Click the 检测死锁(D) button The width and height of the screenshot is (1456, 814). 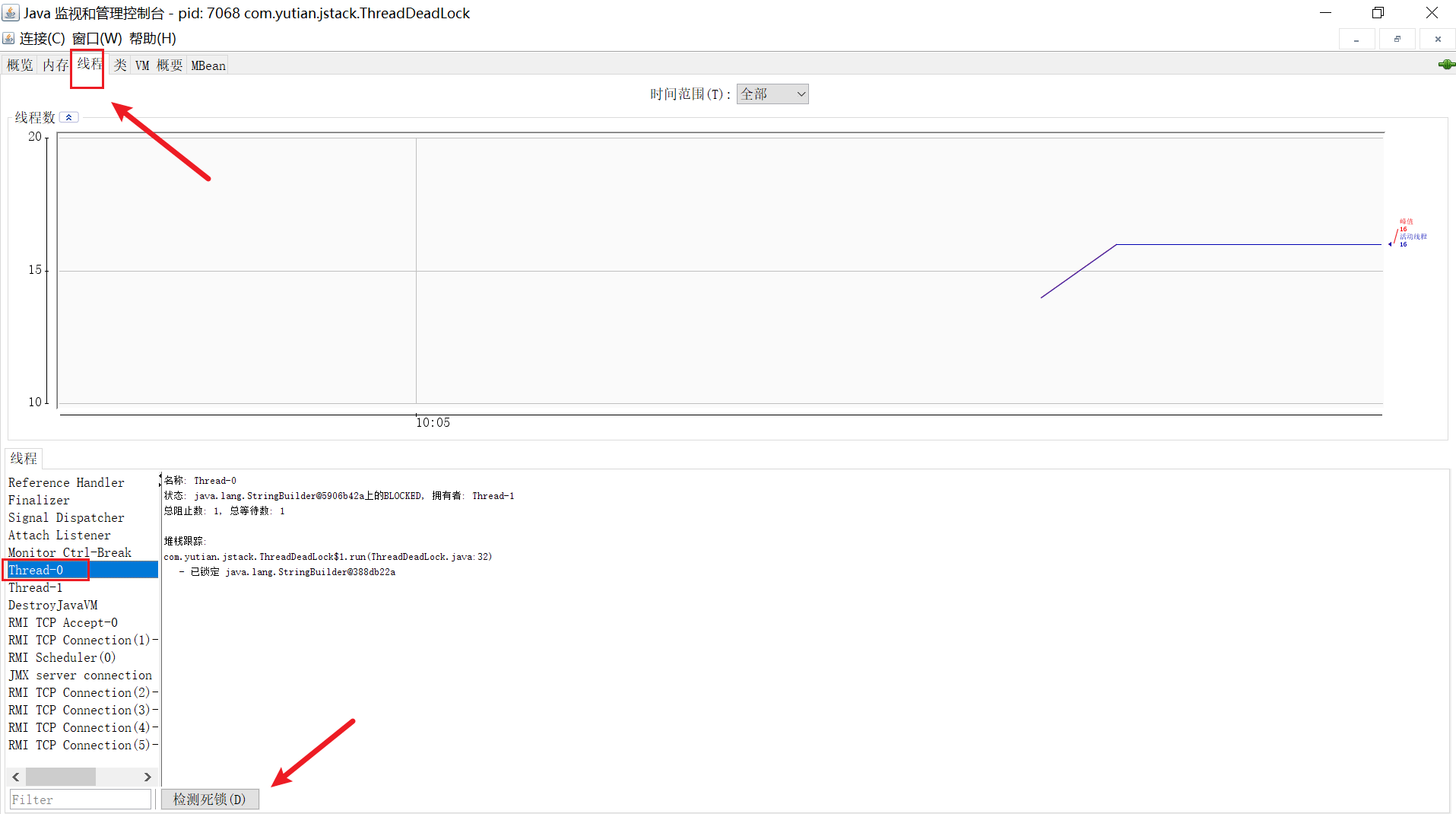[210, 800]
